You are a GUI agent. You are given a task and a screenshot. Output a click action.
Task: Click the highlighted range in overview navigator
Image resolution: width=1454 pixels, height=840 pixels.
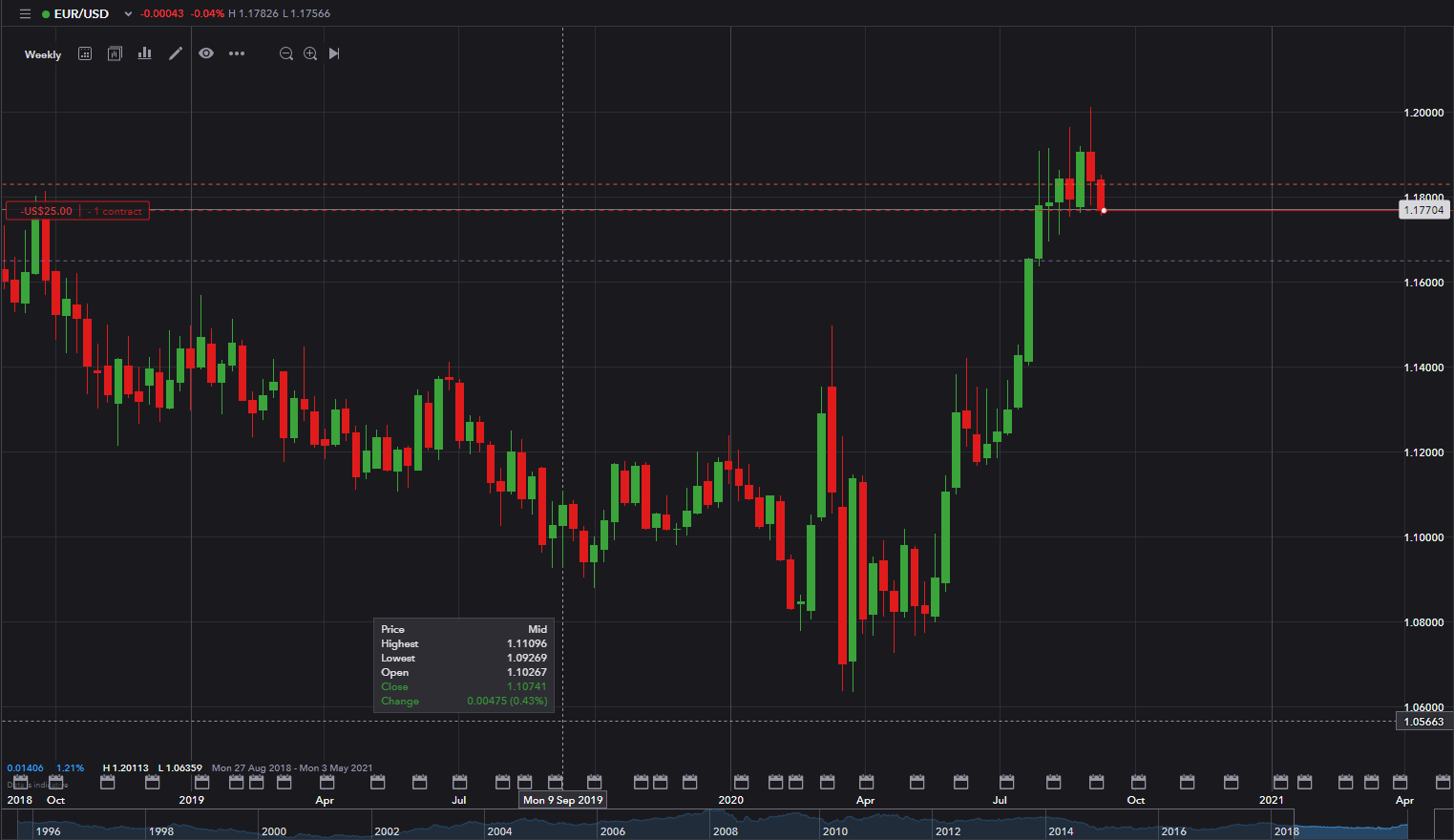[1351, 827]
